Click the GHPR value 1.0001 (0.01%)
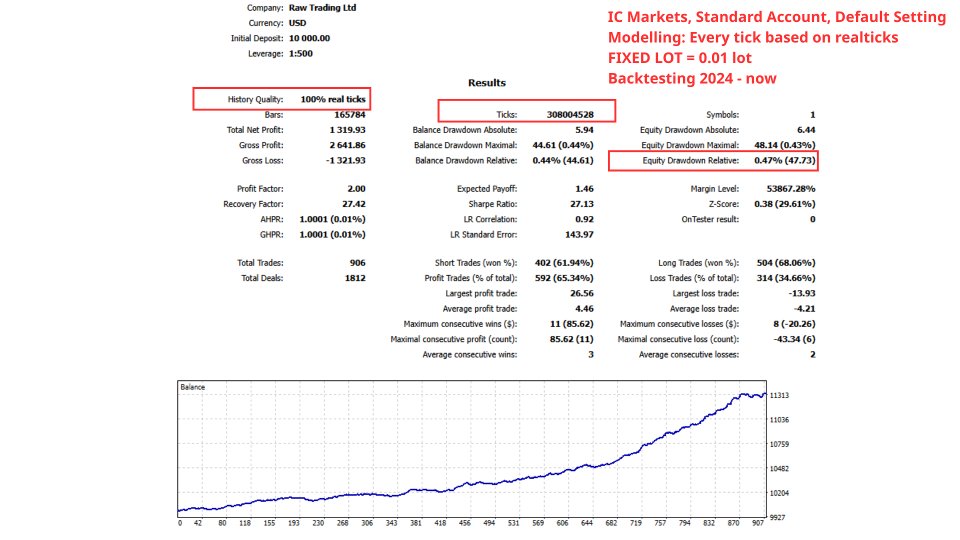This screenshot has height=540, width=960. coord(332,235)
